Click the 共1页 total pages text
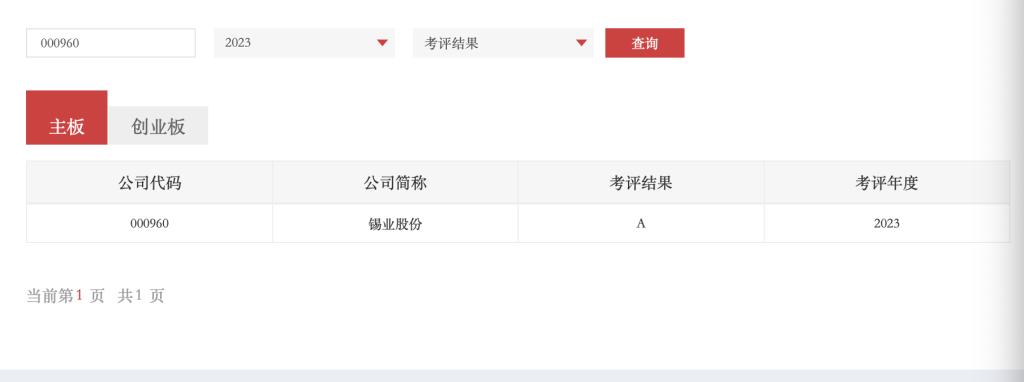 coord(140,296)
